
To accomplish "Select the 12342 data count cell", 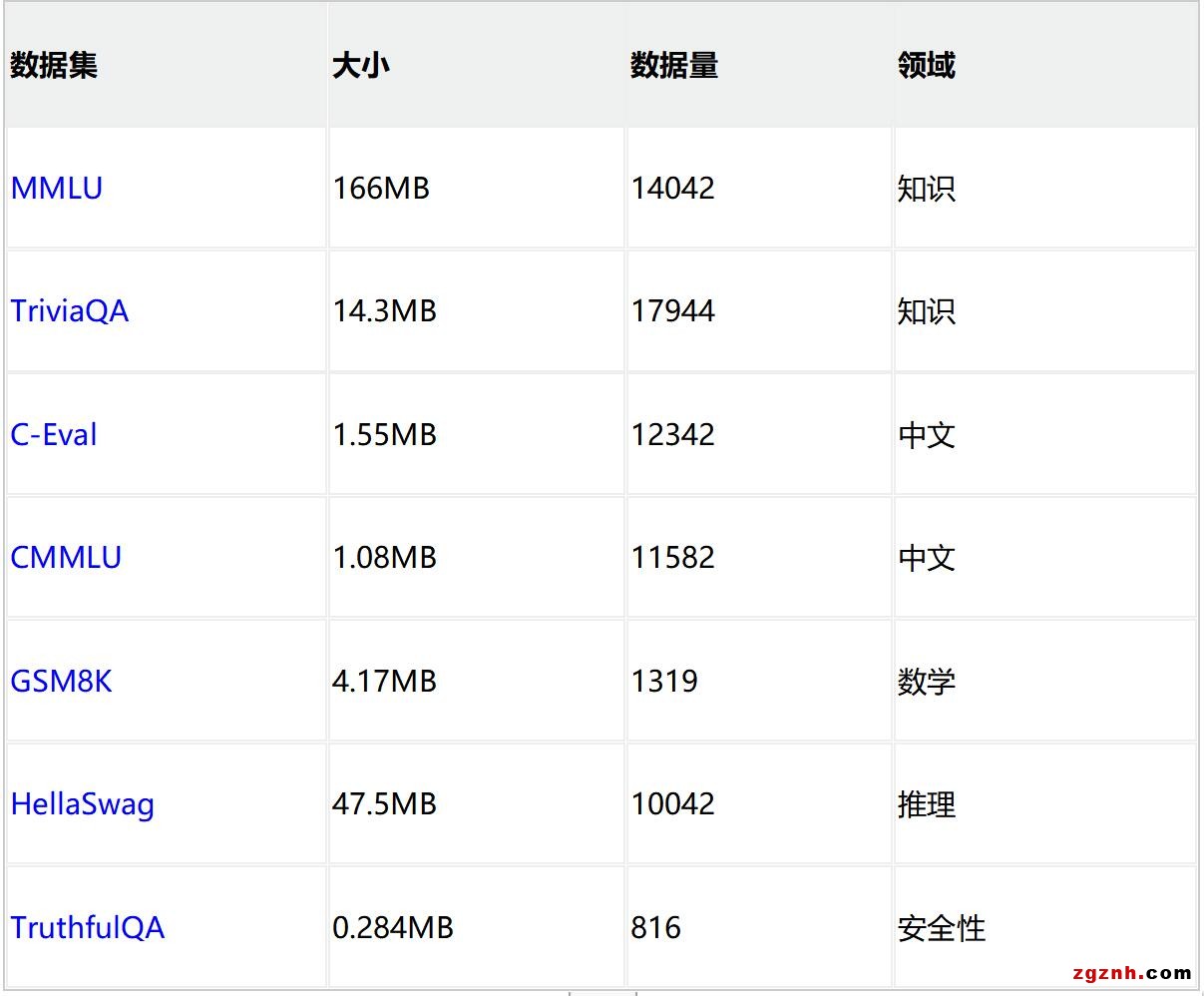I will (672, 435).
